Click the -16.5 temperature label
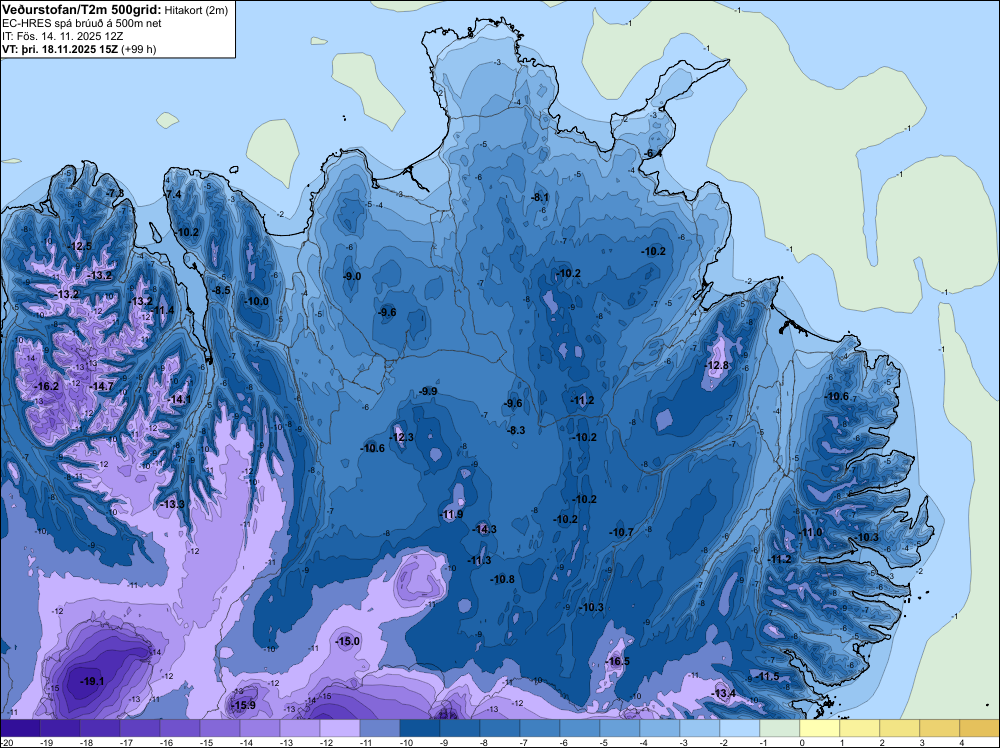The height and width of the screenshot is (748, 1000). click(x=617, y=661)
